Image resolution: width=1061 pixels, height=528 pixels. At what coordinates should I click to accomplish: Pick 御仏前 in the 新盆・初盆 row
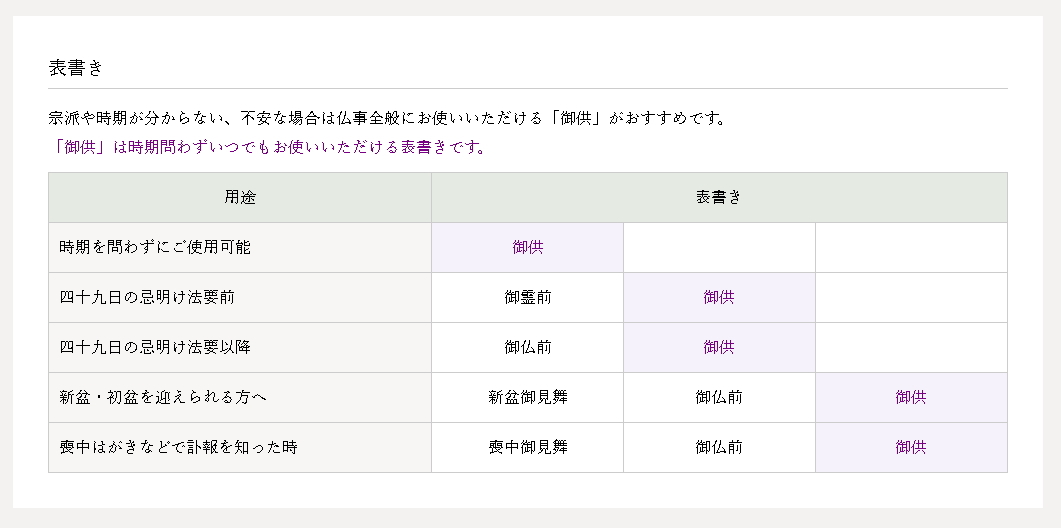tap(719, 397)
